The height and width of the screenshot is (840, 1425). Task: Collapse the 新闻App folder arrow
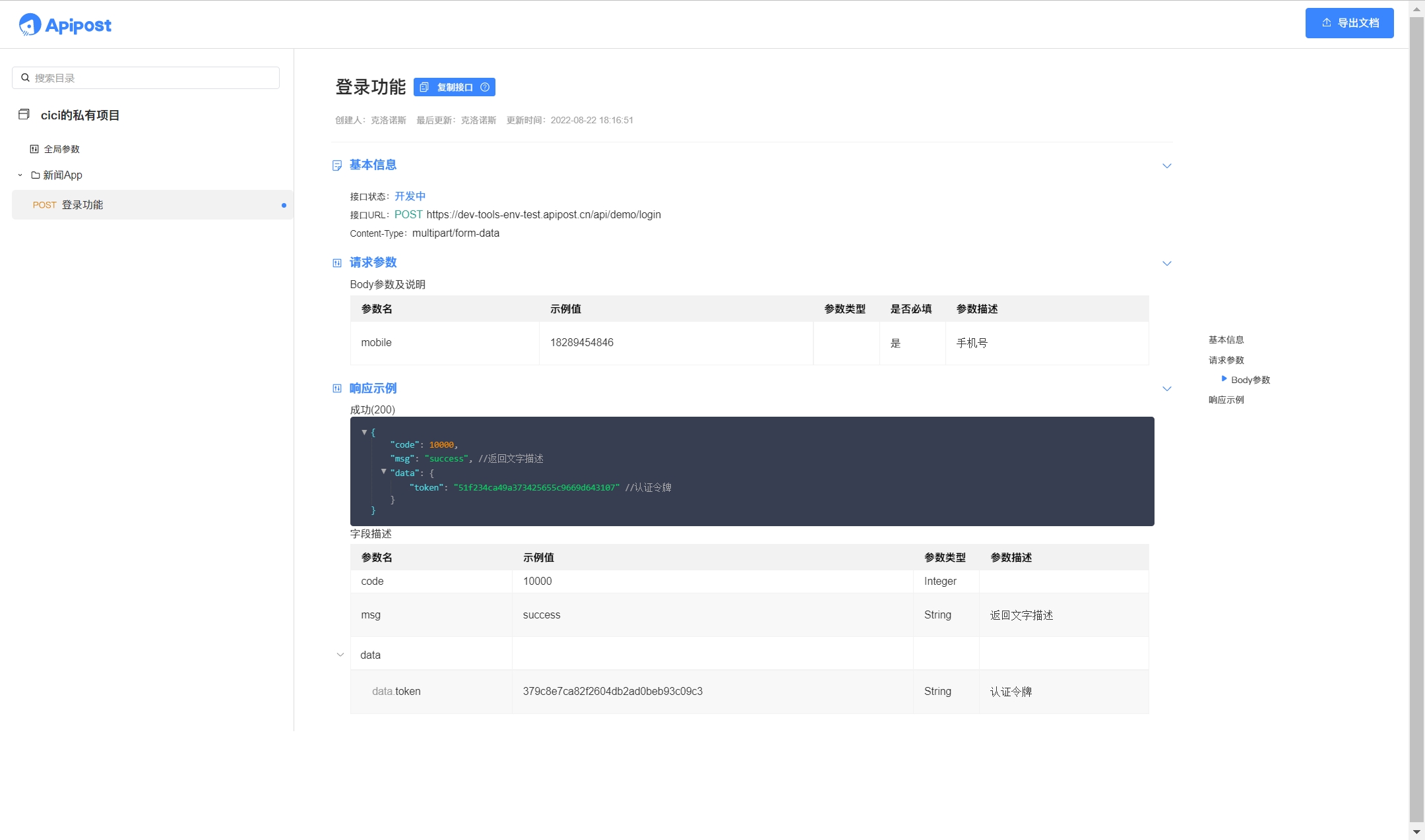20,175
